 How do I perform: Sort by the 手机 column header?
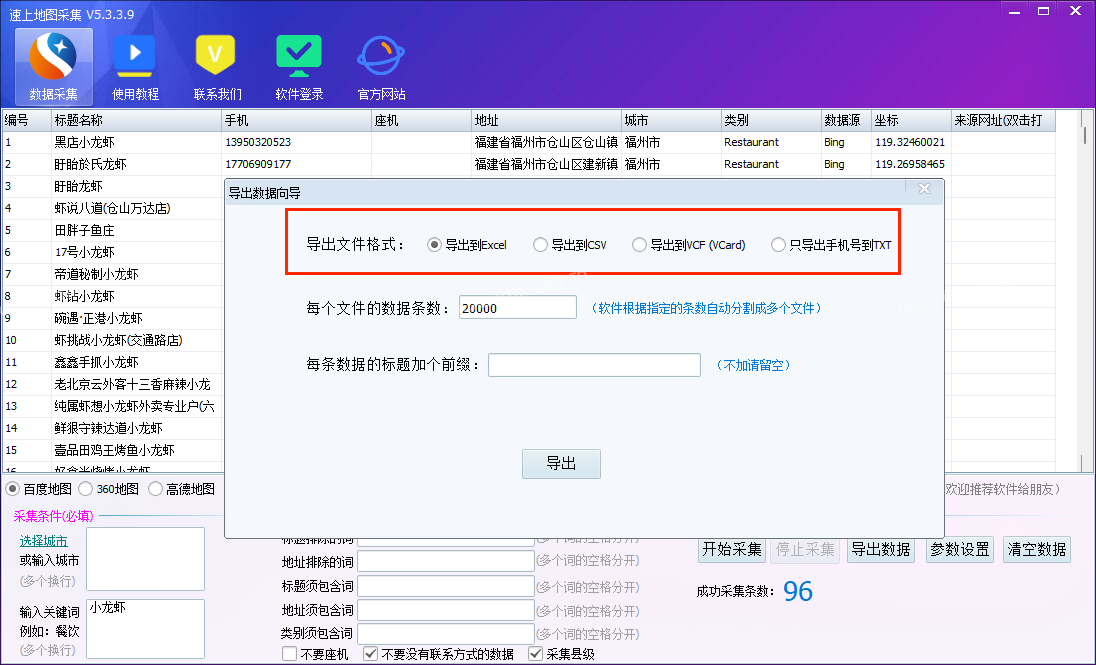click(x=296, y=120)
